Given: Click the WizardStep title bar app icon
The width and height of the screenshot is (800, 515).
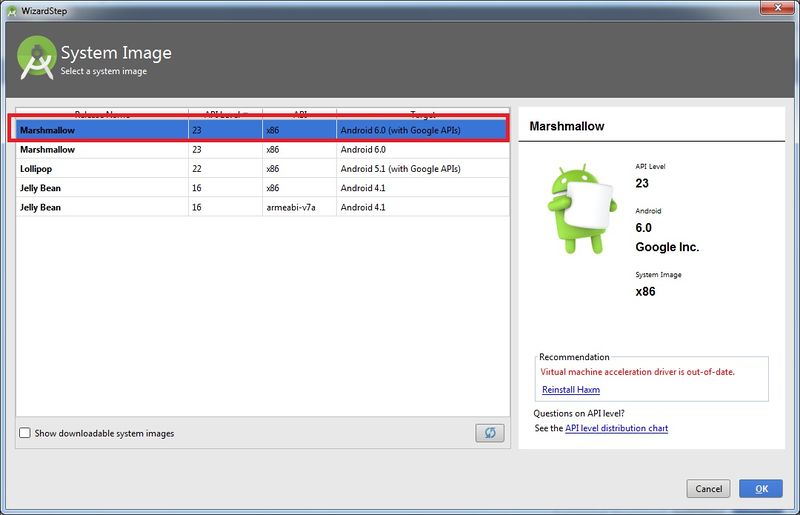Looking at the screenshot, I should point(12,11).
